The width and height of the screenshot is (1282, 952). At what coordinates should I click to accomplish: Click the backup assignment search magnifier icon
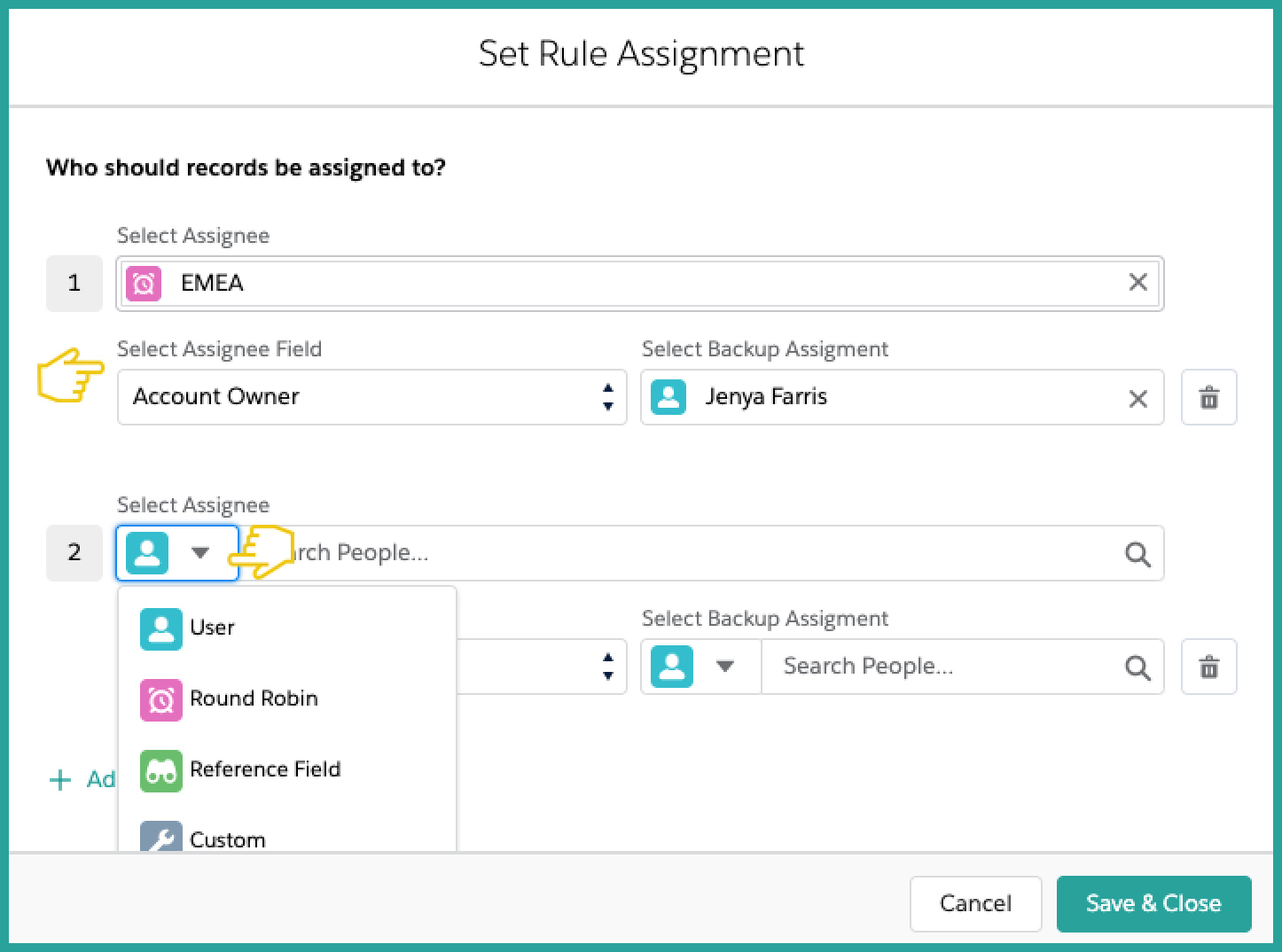pos(1137,667)
